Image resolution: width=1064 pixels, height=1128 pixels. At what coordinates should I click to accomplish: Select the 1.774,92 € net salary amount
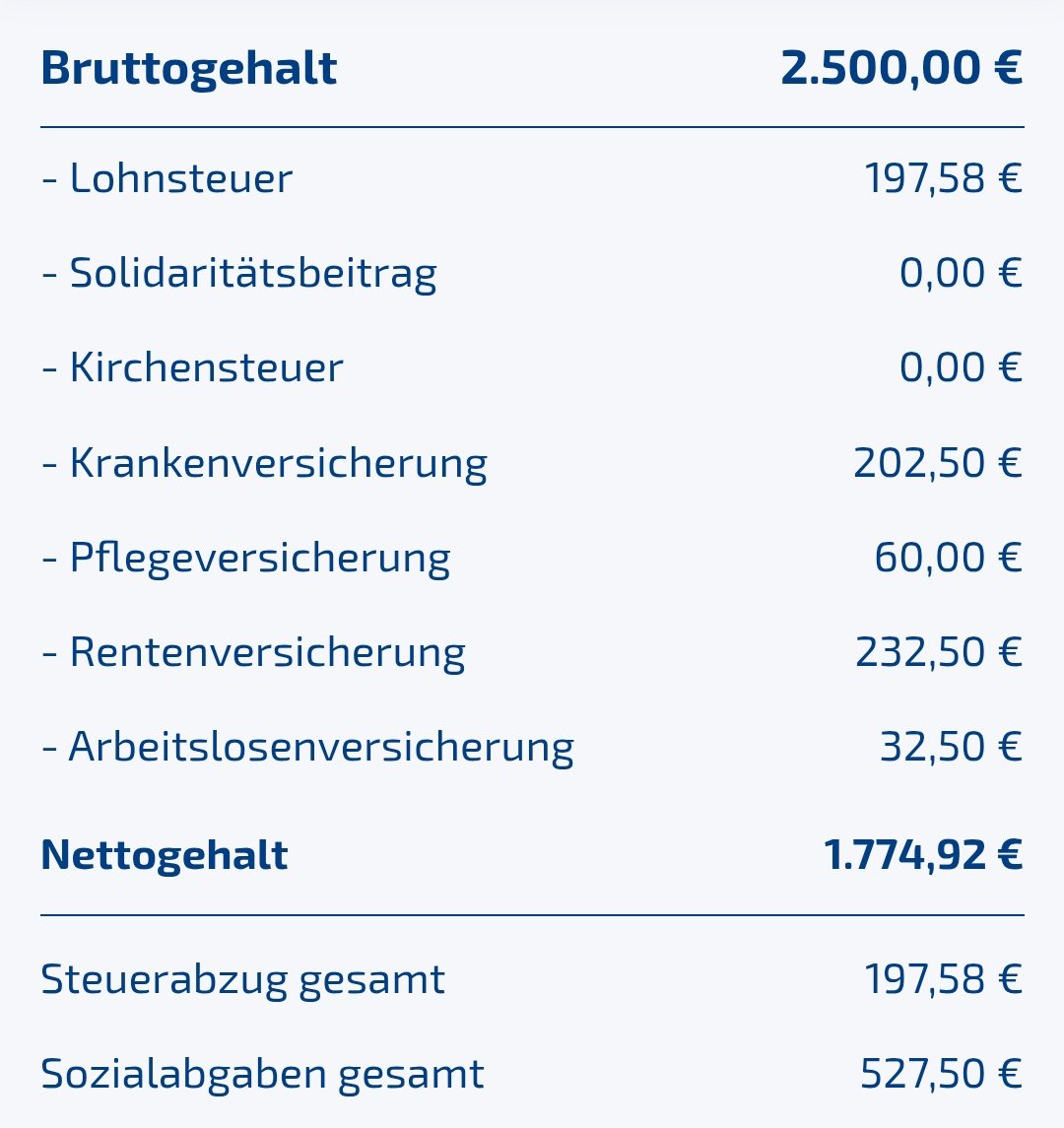coord(923,854)
